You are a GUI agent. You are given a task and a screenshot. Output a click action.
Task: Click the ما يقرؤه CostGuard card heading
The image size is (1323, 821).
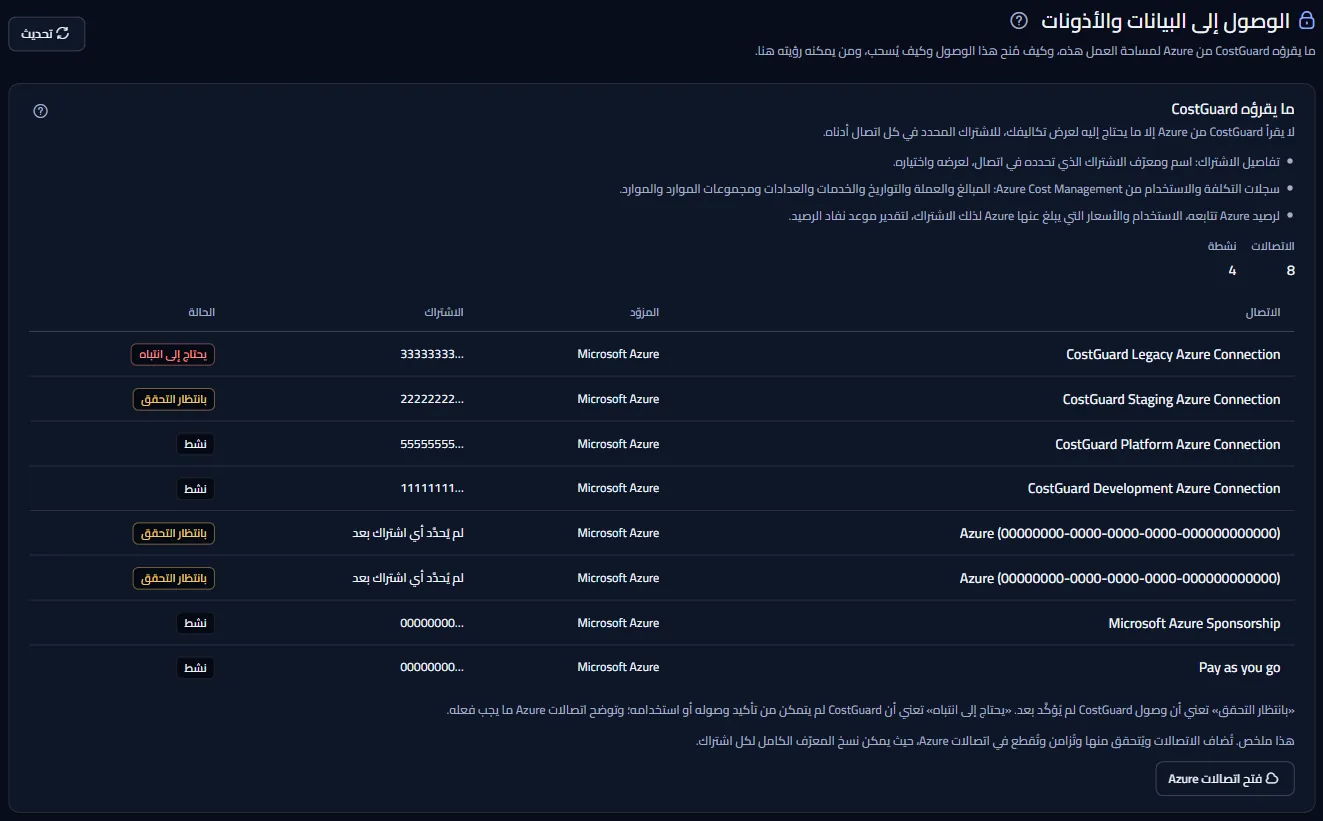[x=1233, y=109]
